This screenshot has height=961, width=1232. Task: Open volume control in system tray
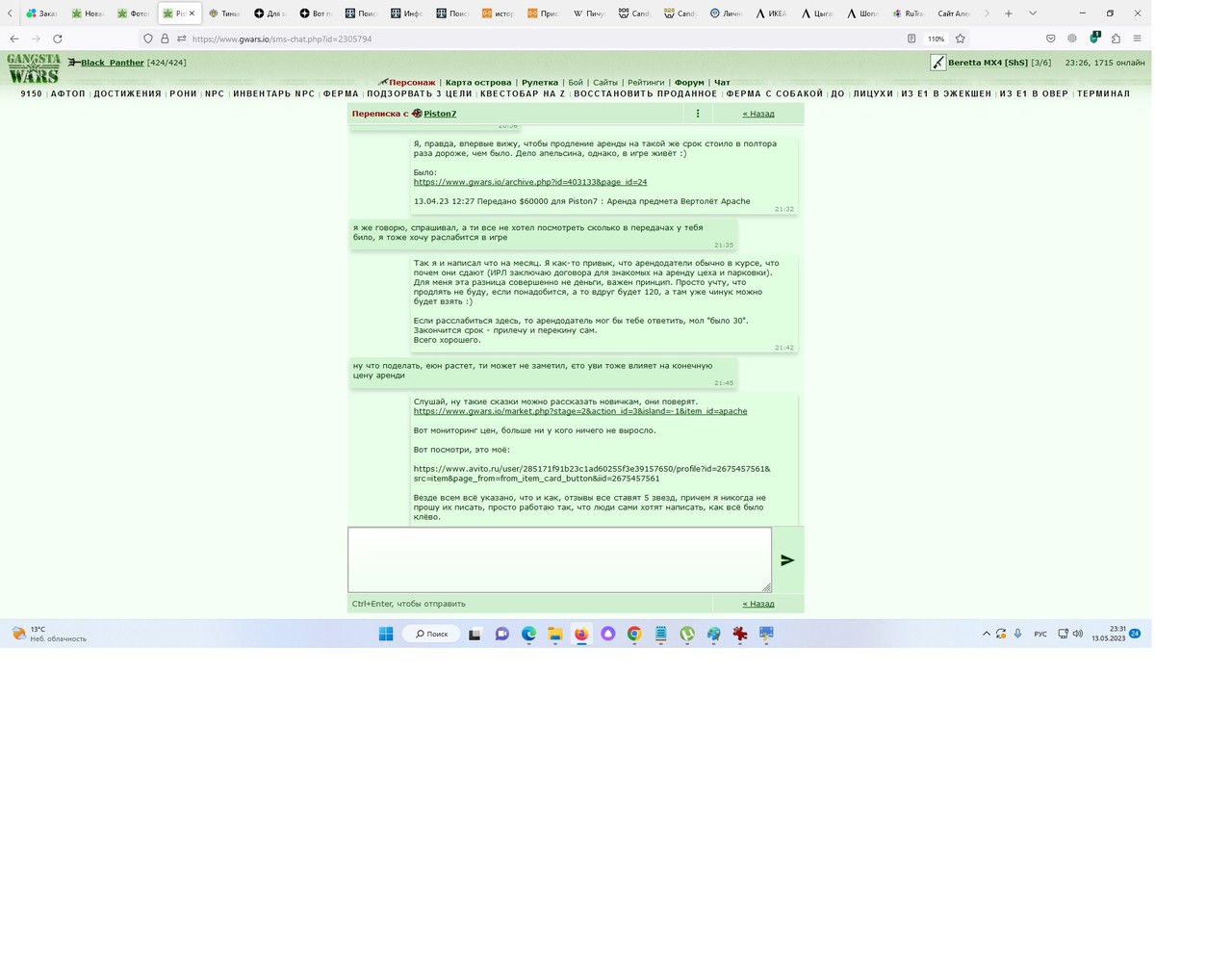click(x=1078, y=634)
